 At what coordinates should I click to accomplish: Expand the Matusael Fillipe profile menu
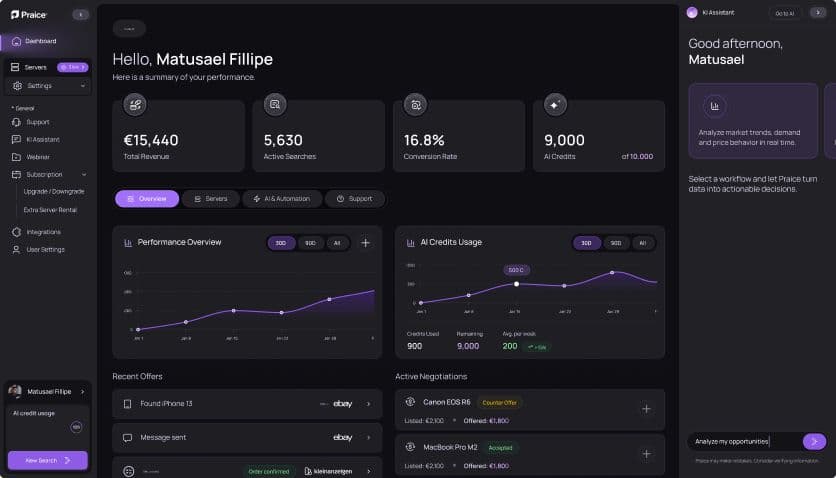(82, 391)
